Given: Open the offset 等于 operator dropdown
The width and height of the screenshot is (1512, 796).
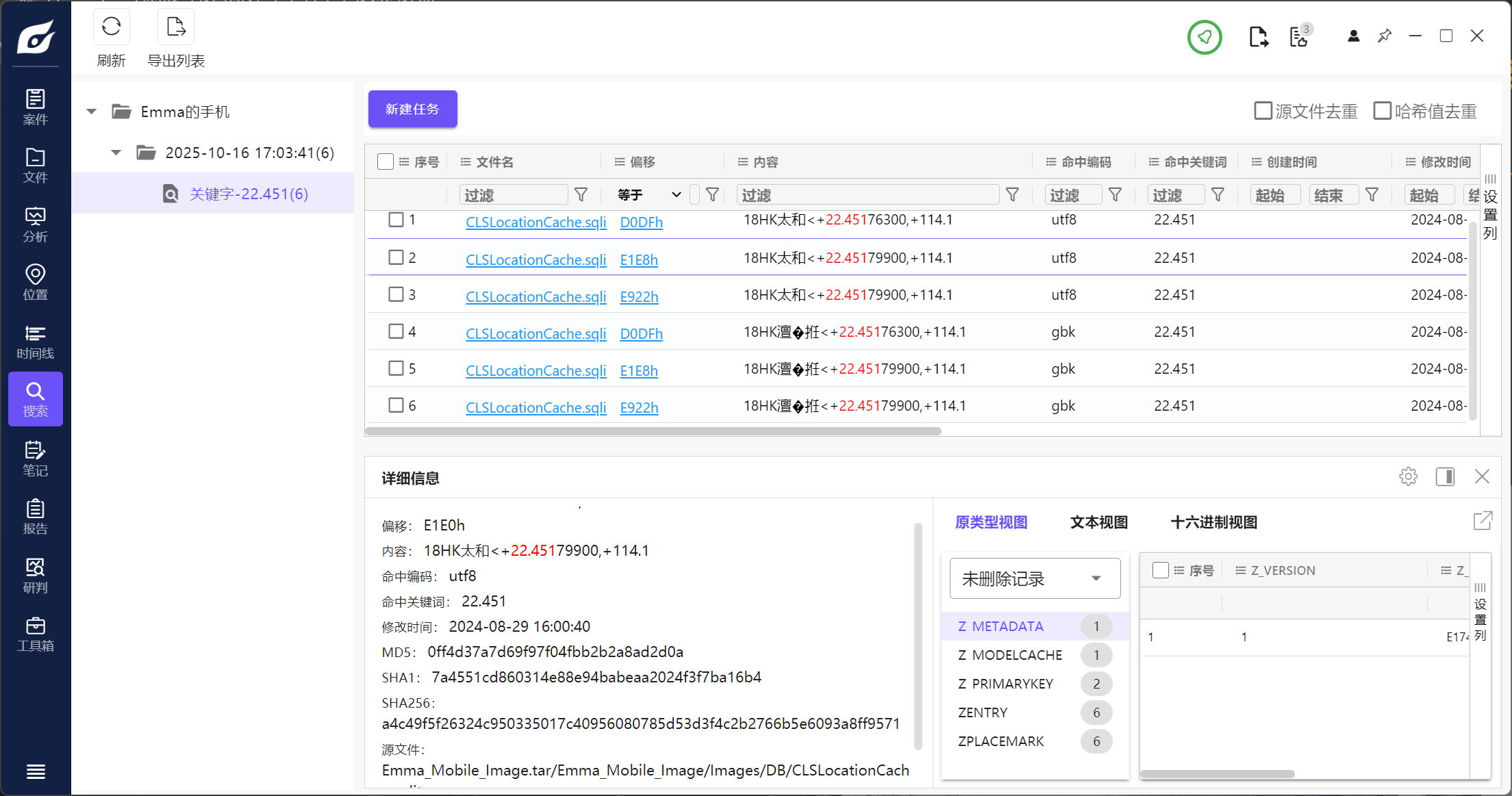Looking at the screenshot, I should click(648, 195).
